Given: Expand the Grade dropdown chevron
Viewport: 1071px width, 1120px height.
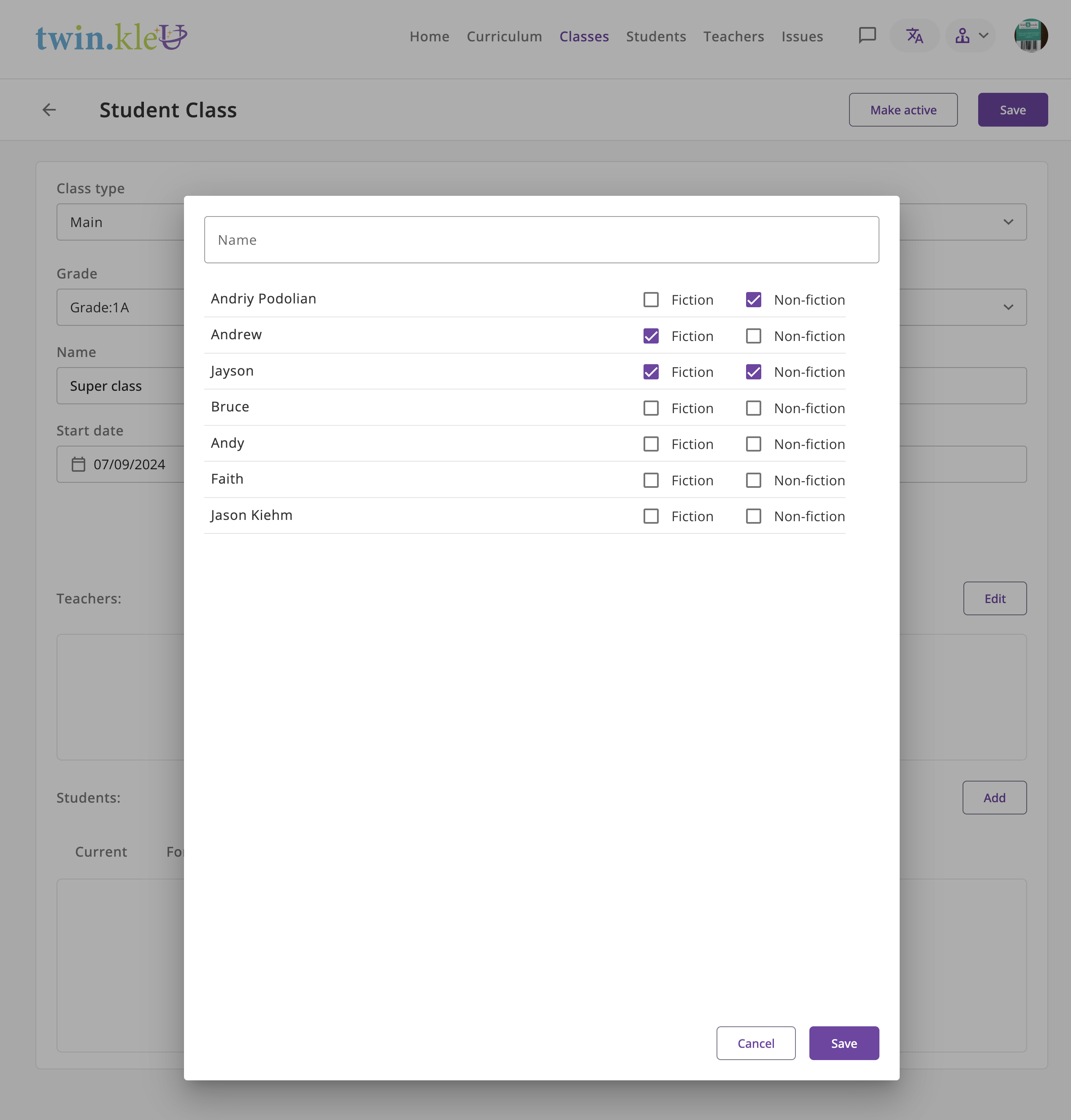Looking at the screenshot, I should click(x=1008, y=307).
